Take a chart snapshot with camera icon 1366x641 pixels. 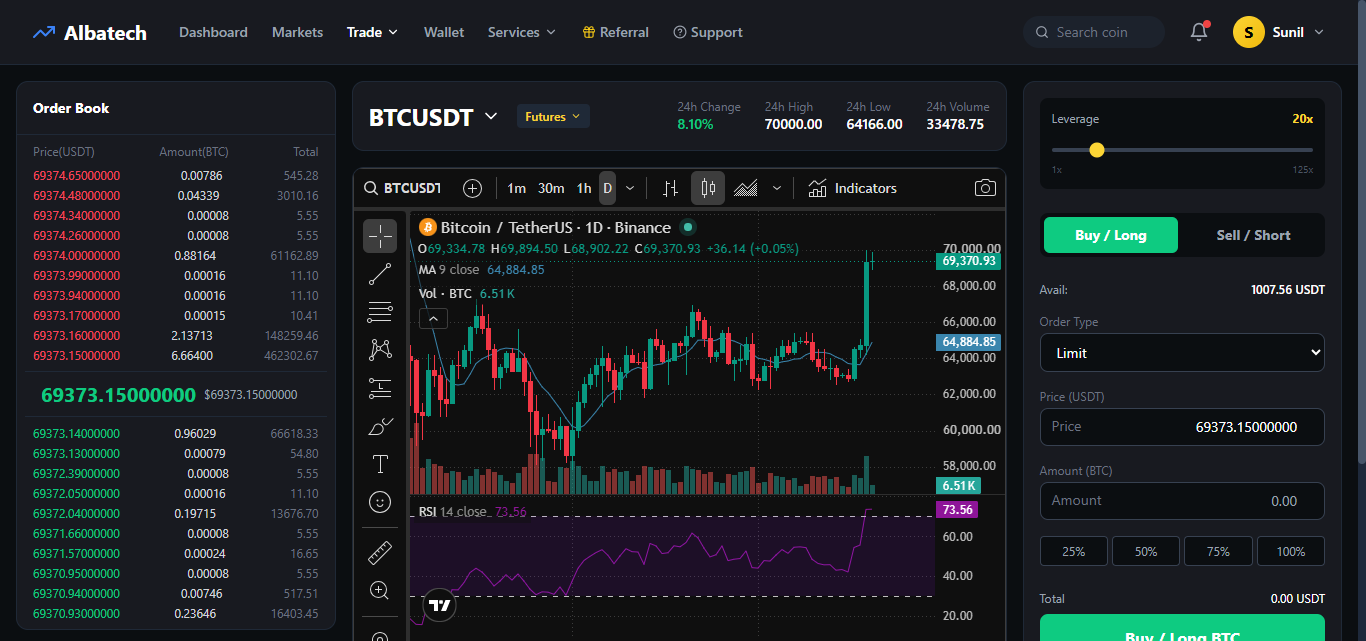pyautogui.click(x=985, y=188)
